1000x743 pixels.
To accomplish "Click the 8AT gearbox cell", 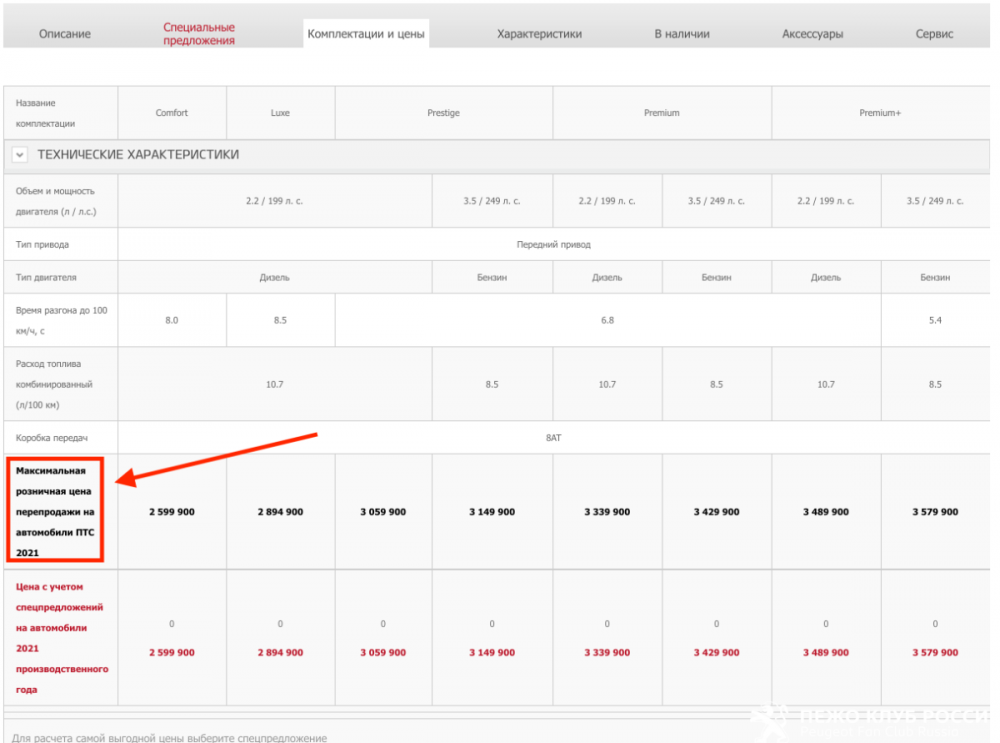I will coord(553,438).
